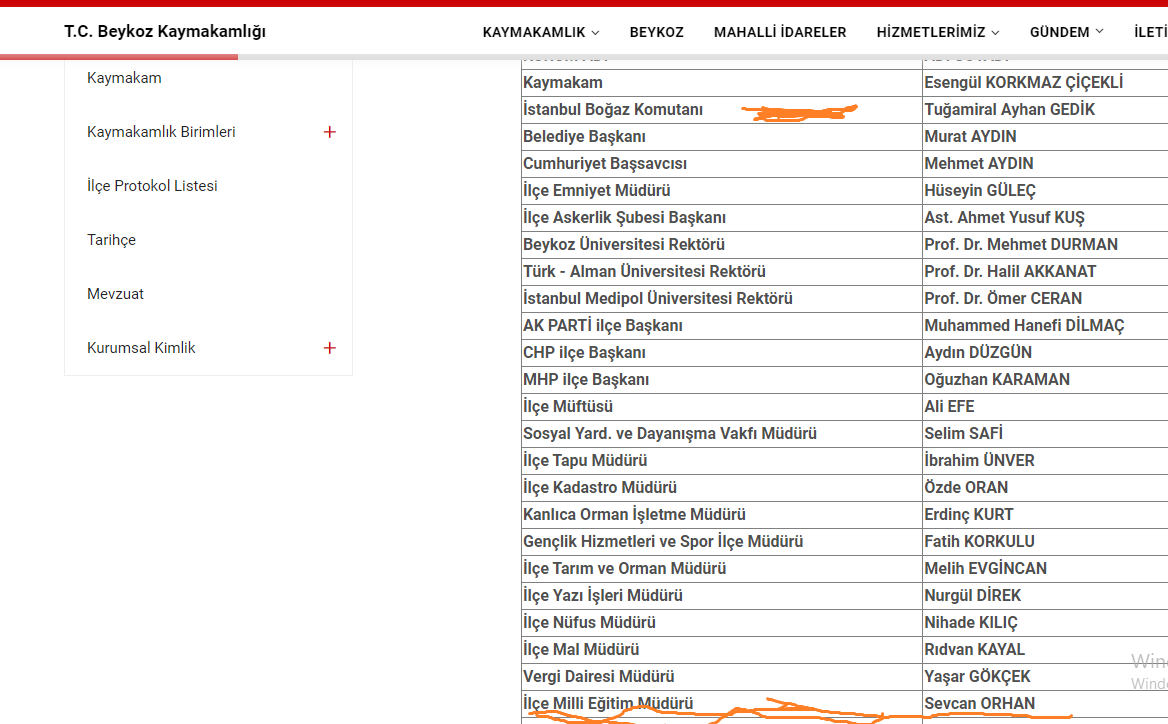The height and width of the screenshot is (724, 1168).
Task: Click the name Murat AYDIN
Action: click(970, 136)
